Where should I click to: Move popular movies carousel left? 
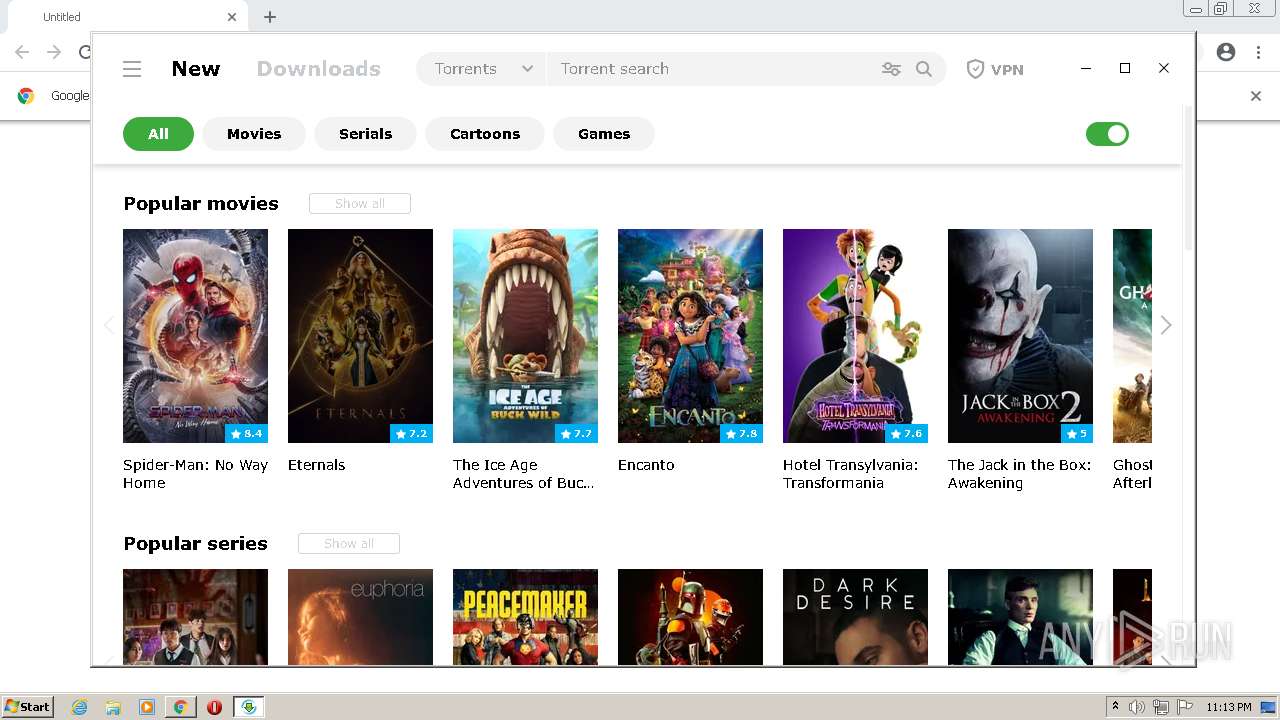point(109,325)
